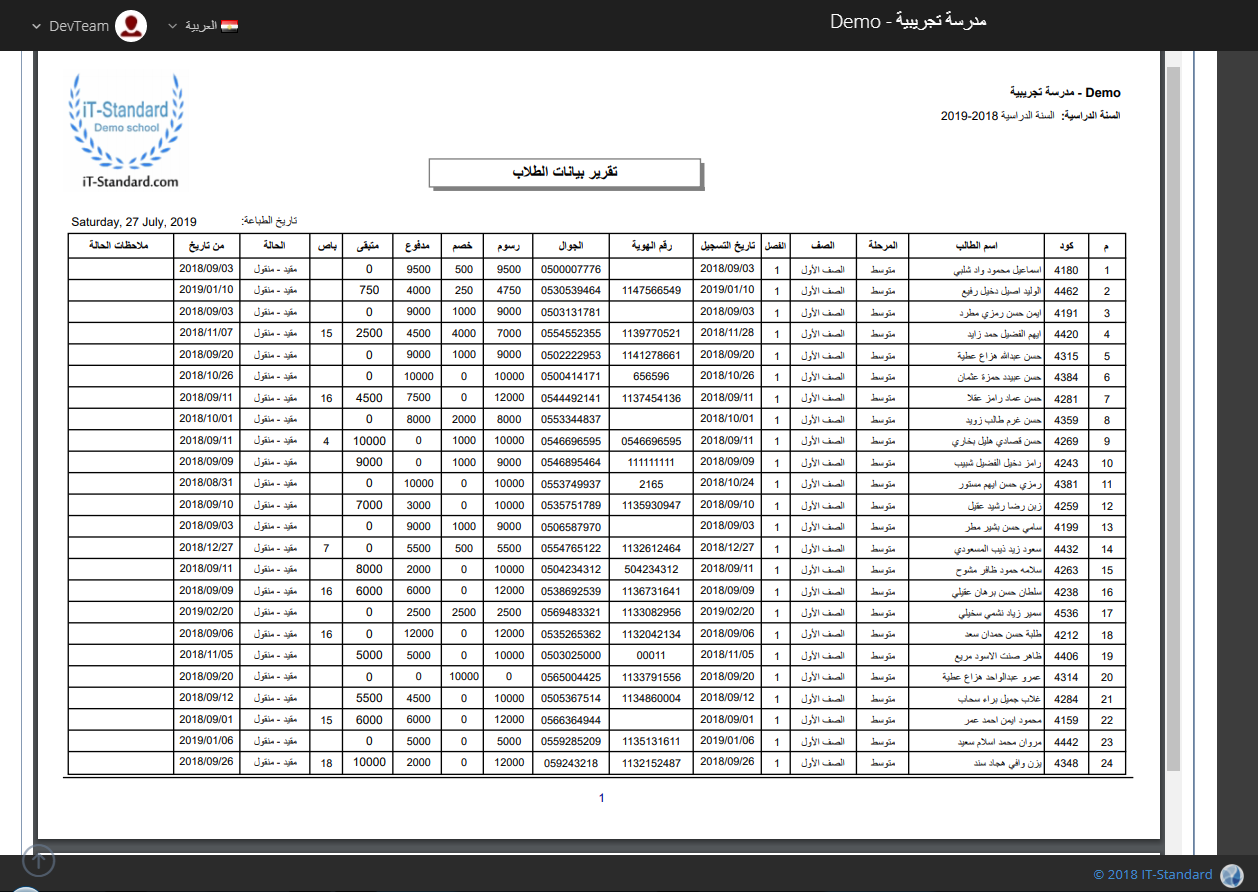1258x892 pixels.
Task: Click the Egypt flag language icon
Action: point(229,26)
